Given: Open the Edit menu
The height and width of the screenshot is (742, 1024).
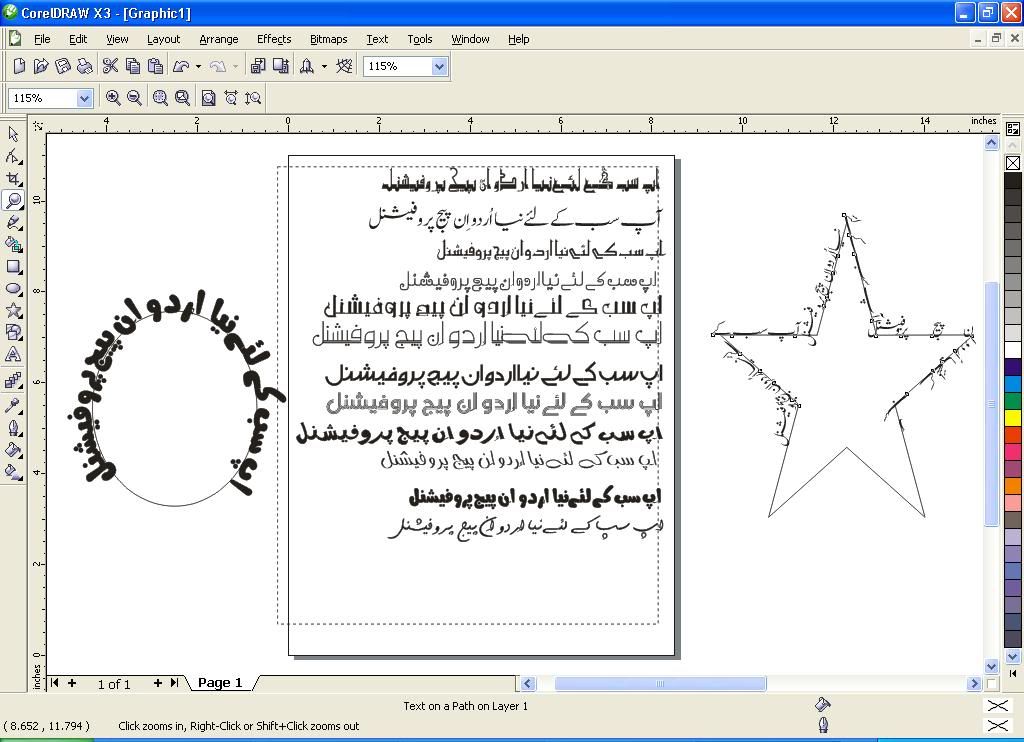Looking at the screenshot, I should point(78,39).
